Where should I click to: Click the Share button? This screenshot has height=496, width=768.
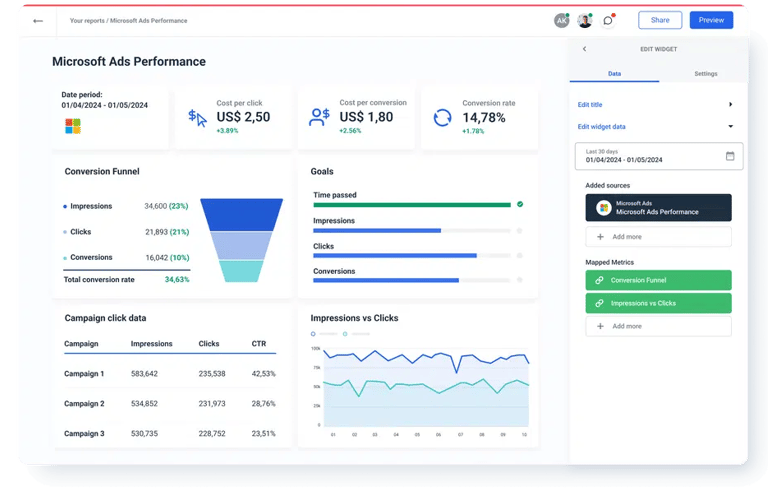[660, 20]
